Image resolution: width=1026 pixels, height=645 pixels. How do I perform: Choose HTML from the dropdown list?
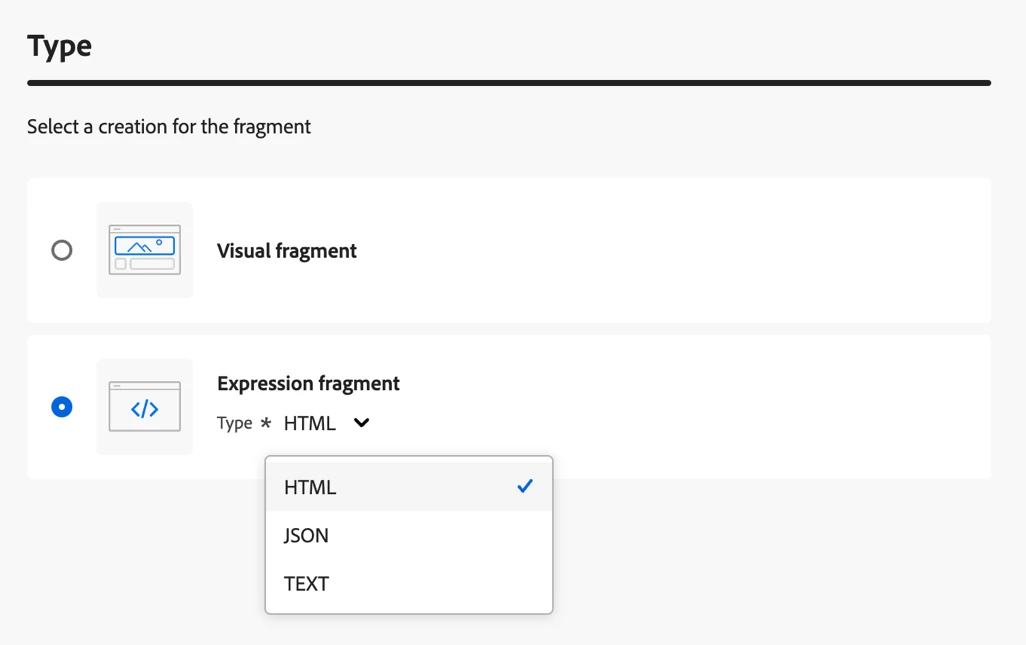(x=310, y=487)
